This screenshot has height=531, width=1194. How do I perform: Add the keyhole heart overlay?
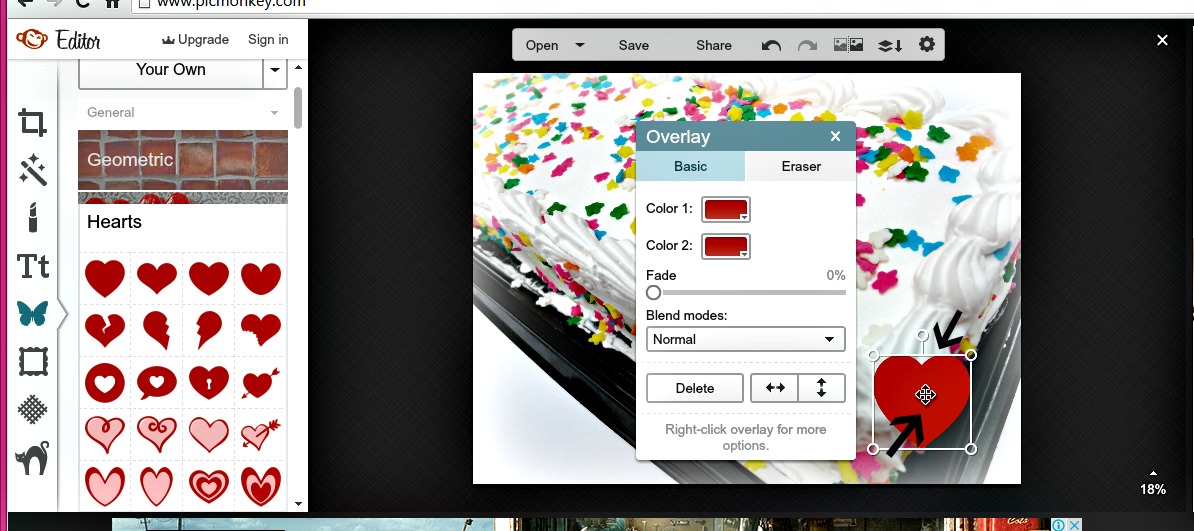pos(209,382)
